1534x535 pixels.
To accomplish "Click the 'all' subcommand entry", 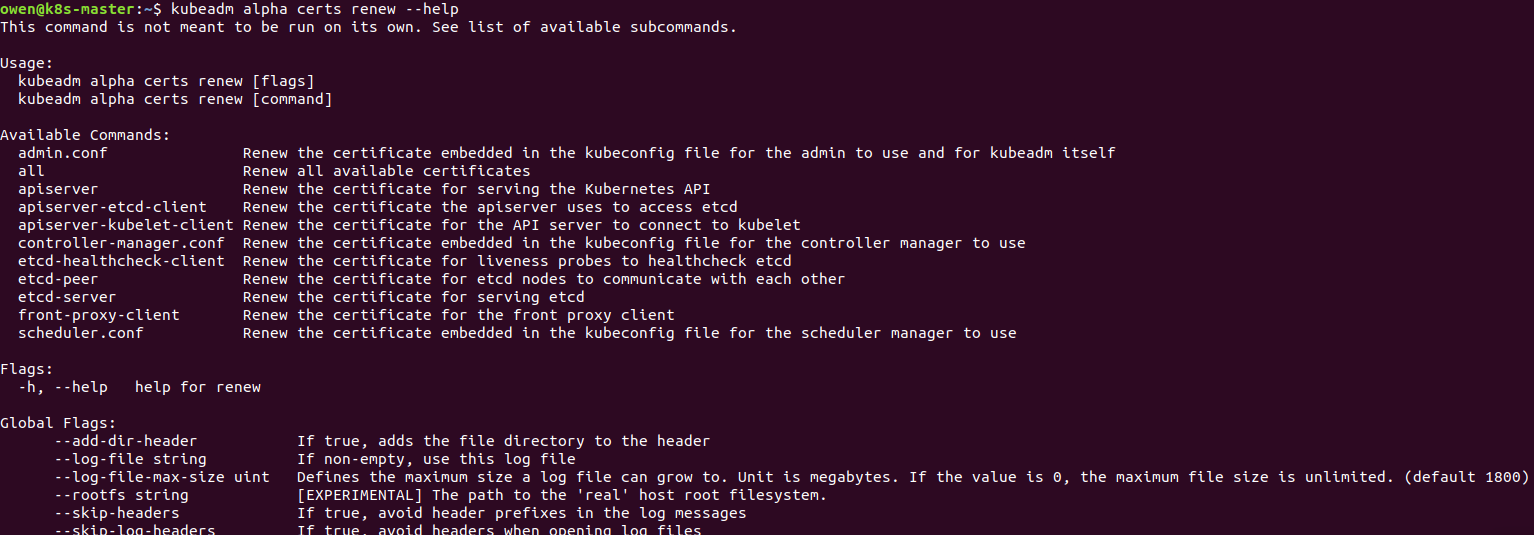I will click(31, 171).
